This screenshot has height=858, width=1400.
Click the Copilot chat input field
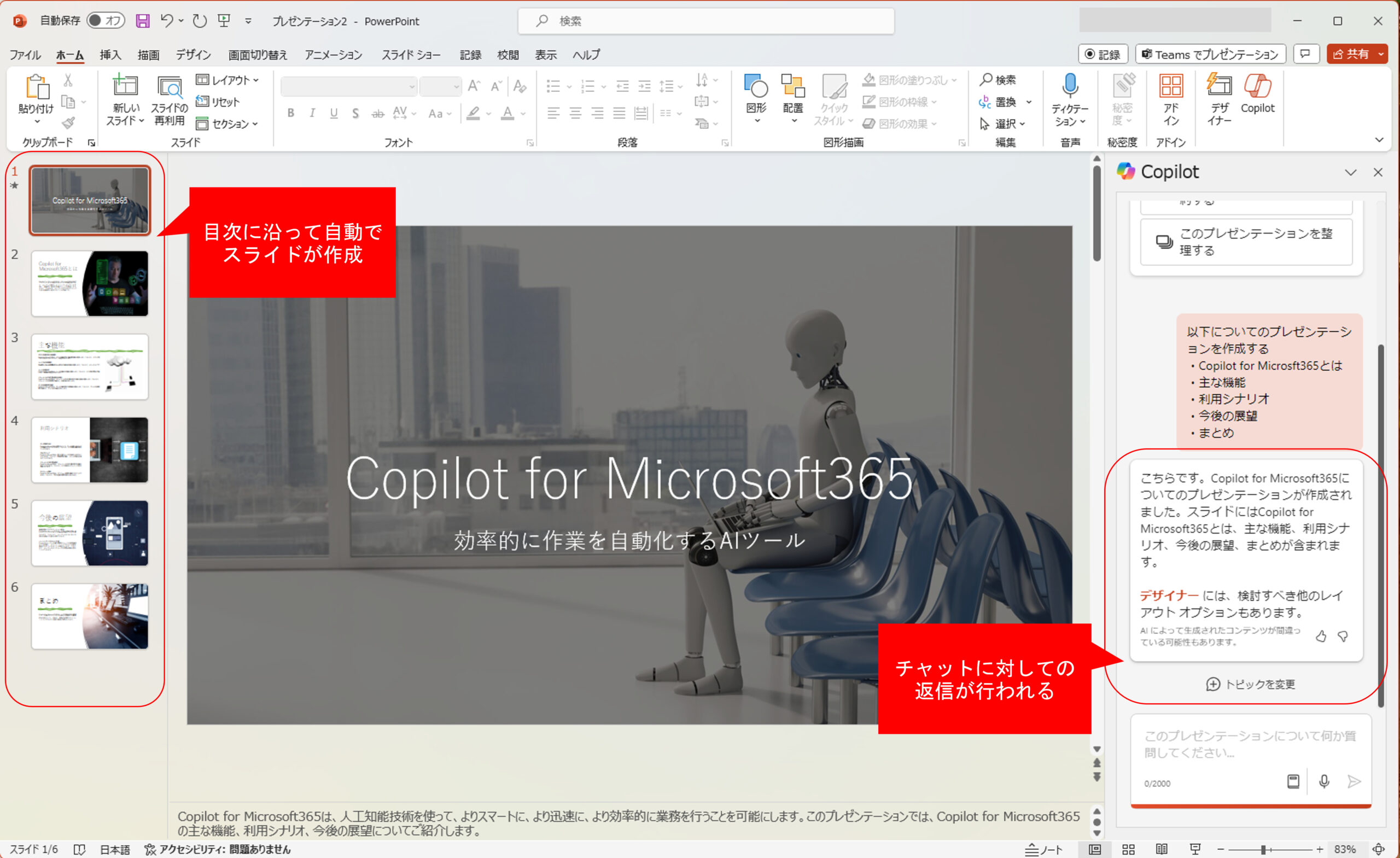coord(1250,744)
